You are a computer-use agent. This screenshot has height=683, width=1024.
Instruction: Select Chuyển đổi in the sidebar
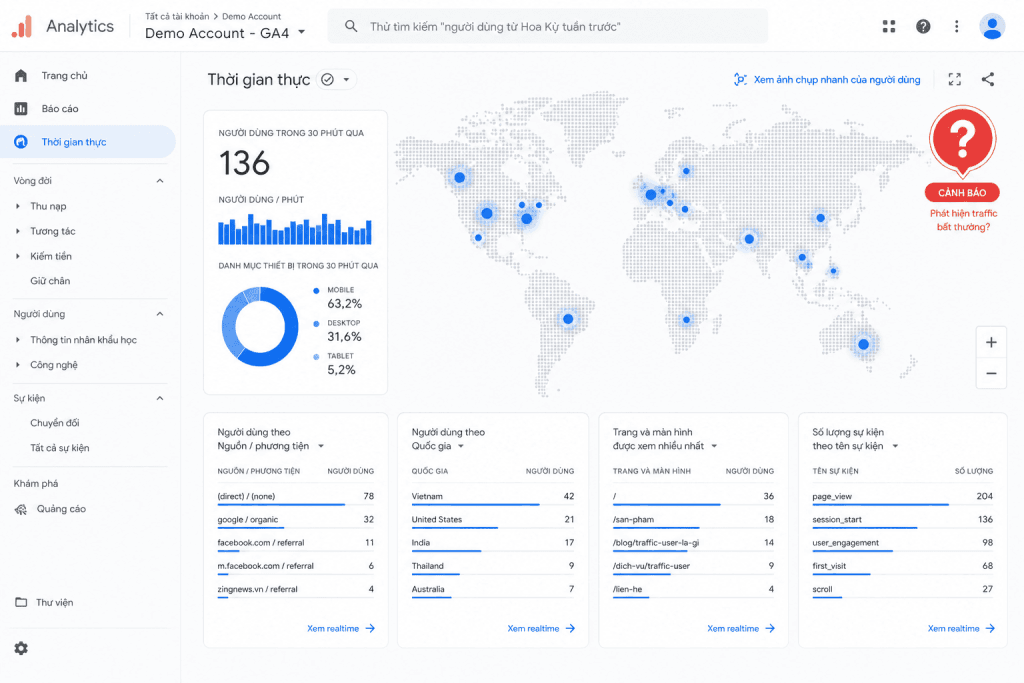[x=55, y=423]
